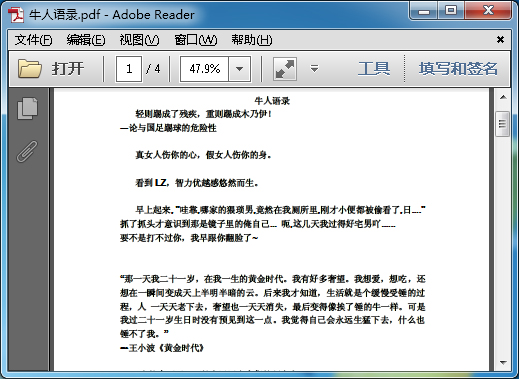The width and height of the screenshot is (519, 379).
Task: Open the 填写和签名 pane
Action: [x=458, y=69]
